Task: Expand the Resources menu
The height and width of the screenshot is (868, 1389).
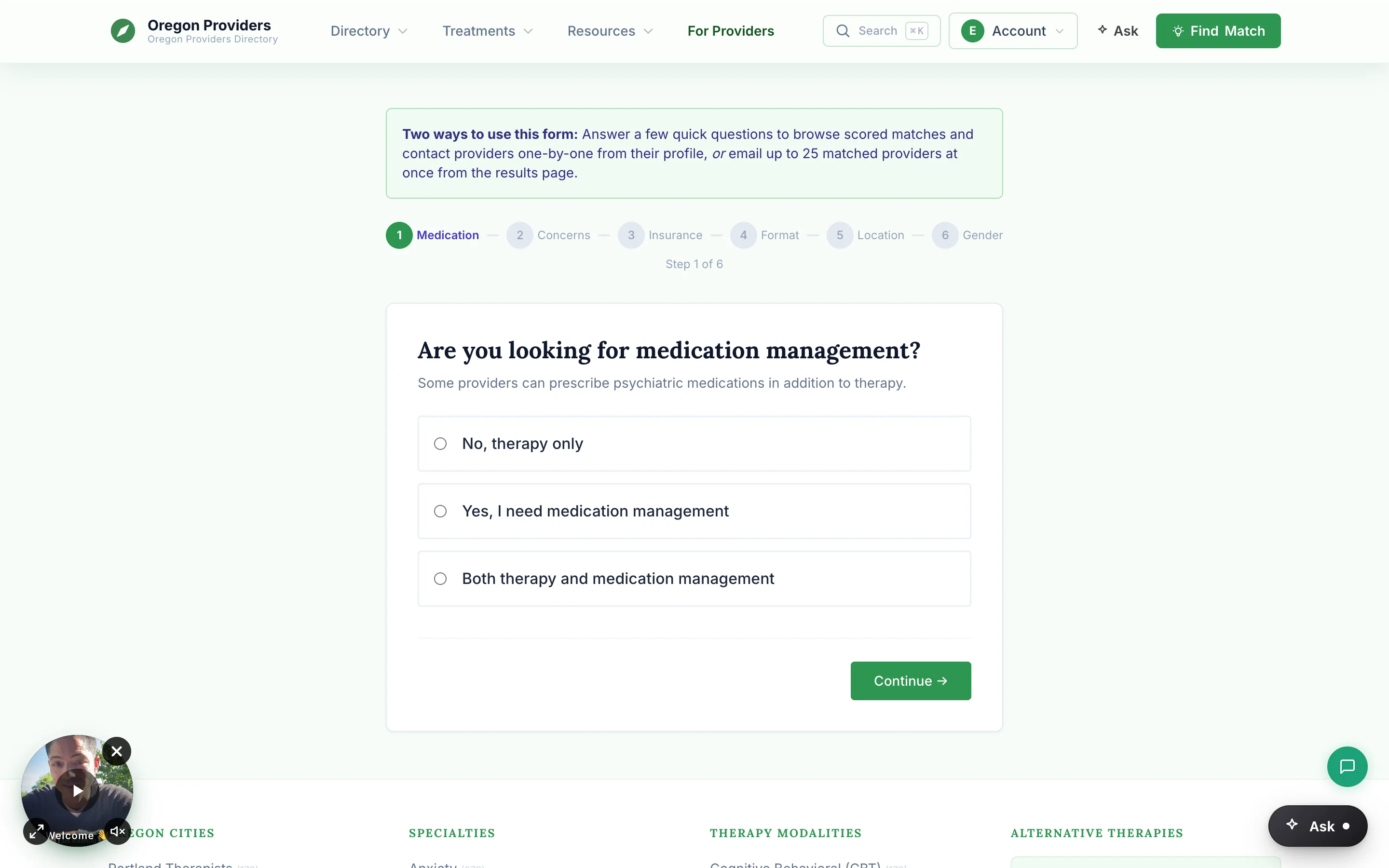Action: (610, 31)
